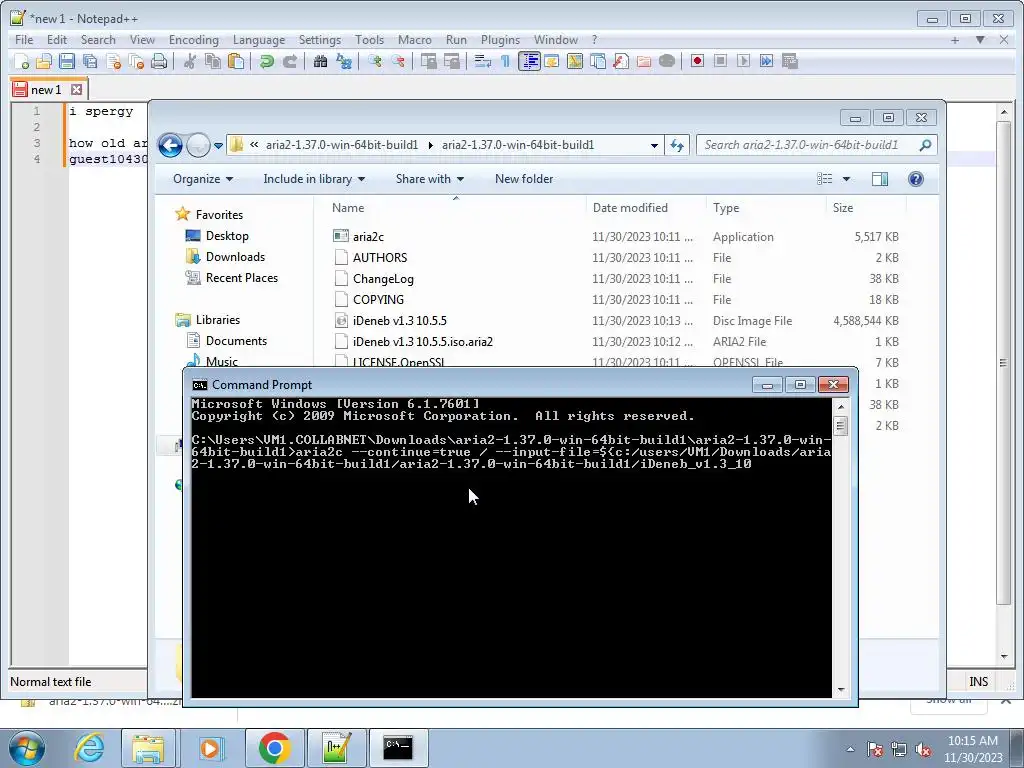Select the iDeneb v1.3 10.5.5.iso.aria2 file

pyautogui.click(x=423, y=342)
